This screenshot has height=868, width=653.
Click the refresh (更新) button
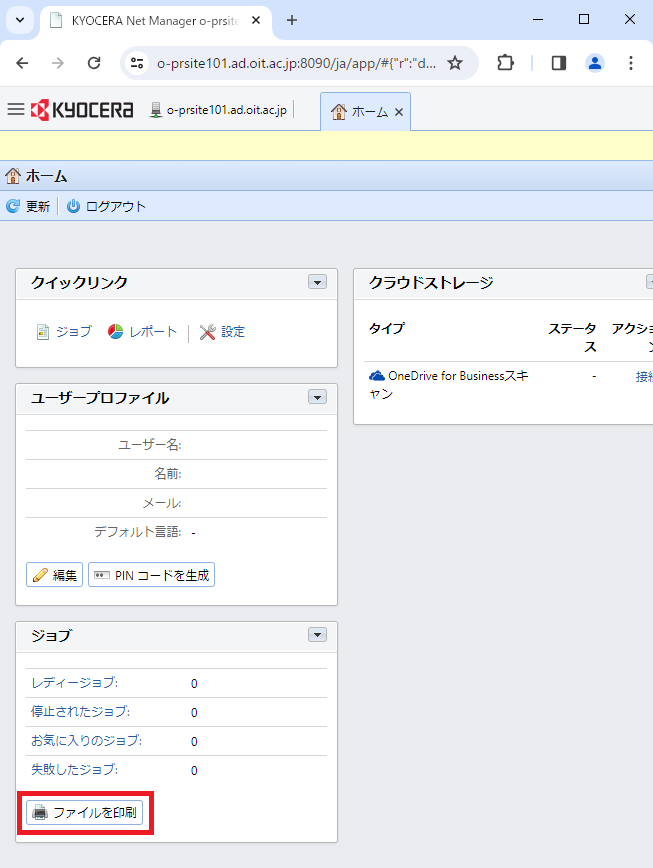tap(28, 206)
